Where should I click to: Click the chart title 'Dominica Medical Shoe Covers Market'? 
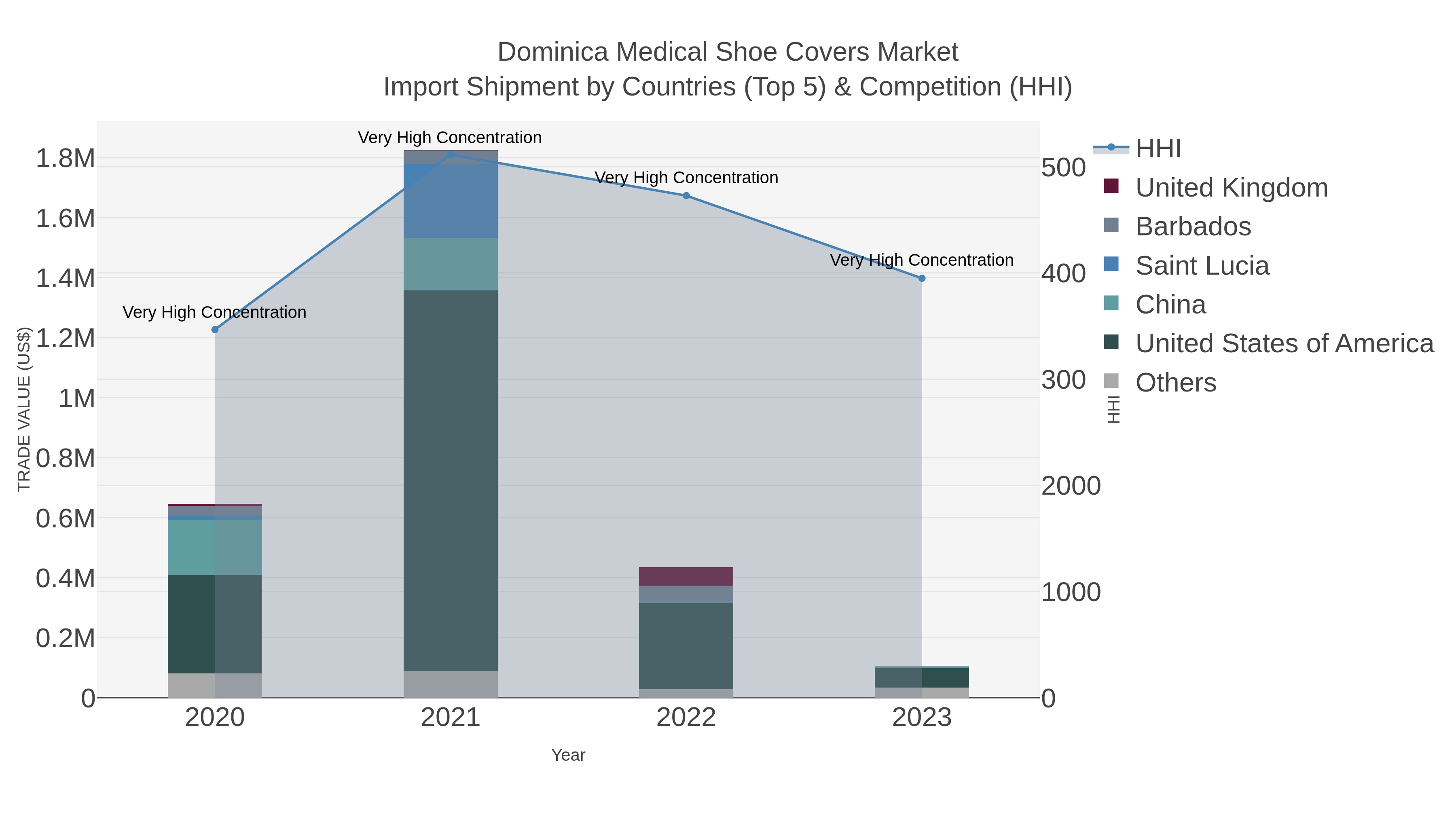click(x=728, y=53)
